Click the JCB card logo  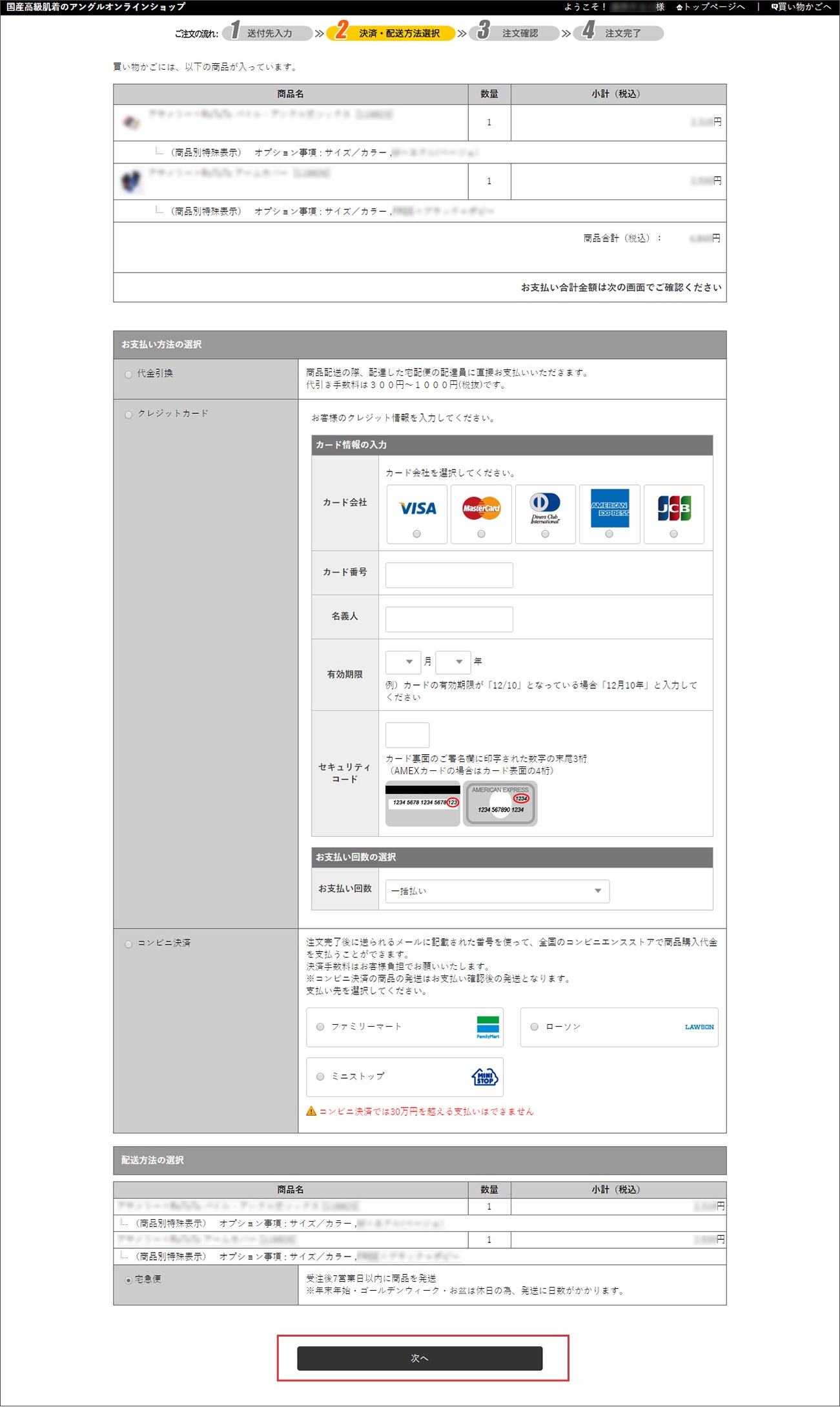674,508
